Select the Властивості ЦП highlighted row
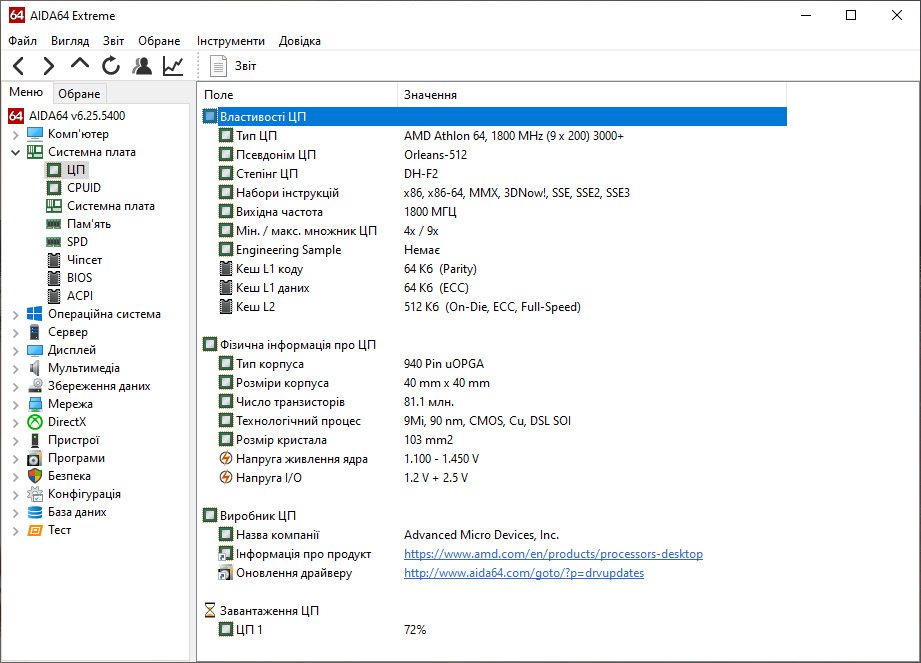 [494, 116]
